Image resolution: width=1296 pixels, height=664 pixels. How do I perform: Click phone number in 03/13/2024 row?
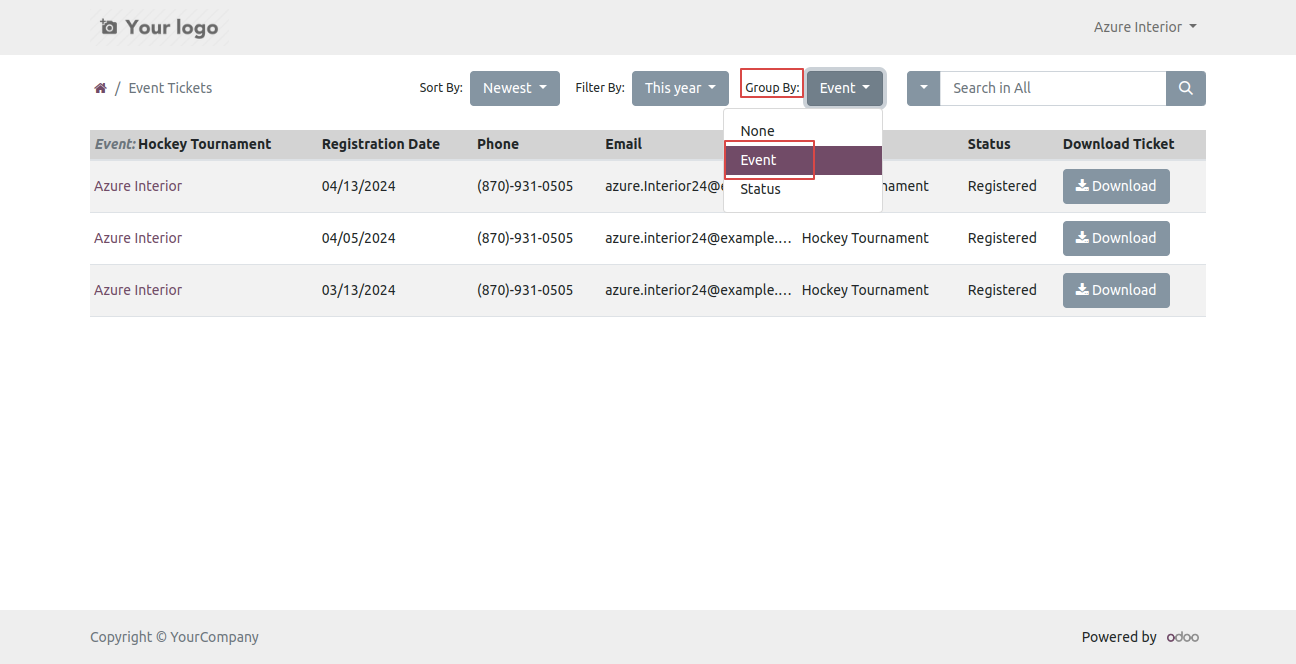tap(525, 290)
